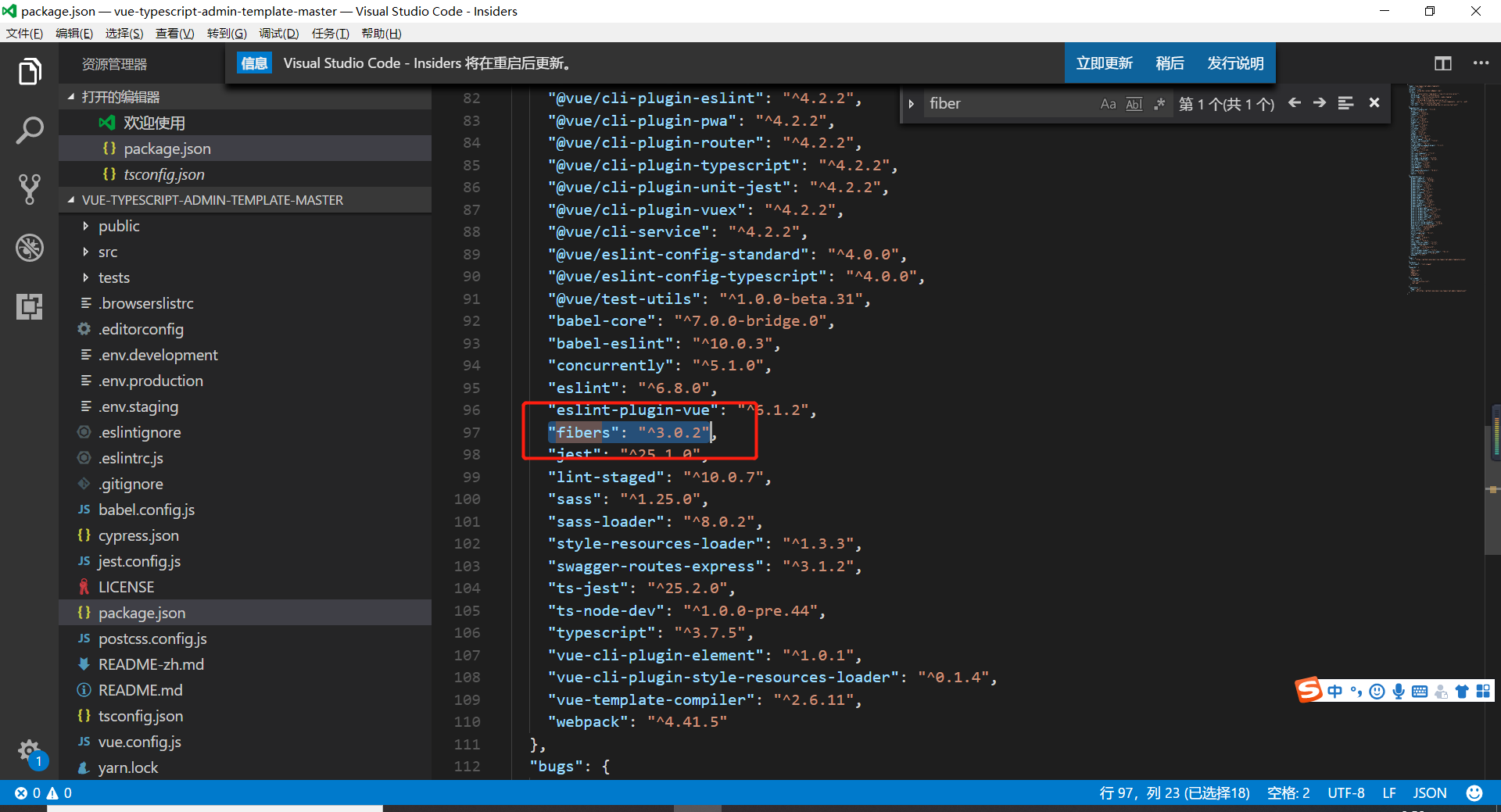Open the Search view in activity bar
Viewport: 1501px width, 812px height.
(x=29, y=131)
